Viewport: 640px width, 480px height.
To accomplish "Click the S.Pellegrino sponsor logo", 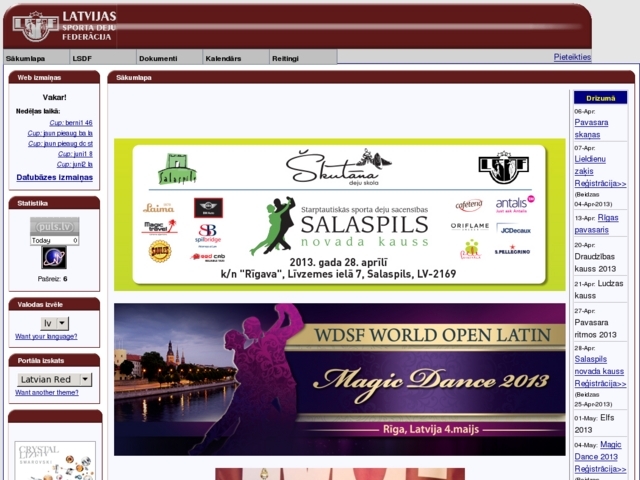I will tap(512, 250).
